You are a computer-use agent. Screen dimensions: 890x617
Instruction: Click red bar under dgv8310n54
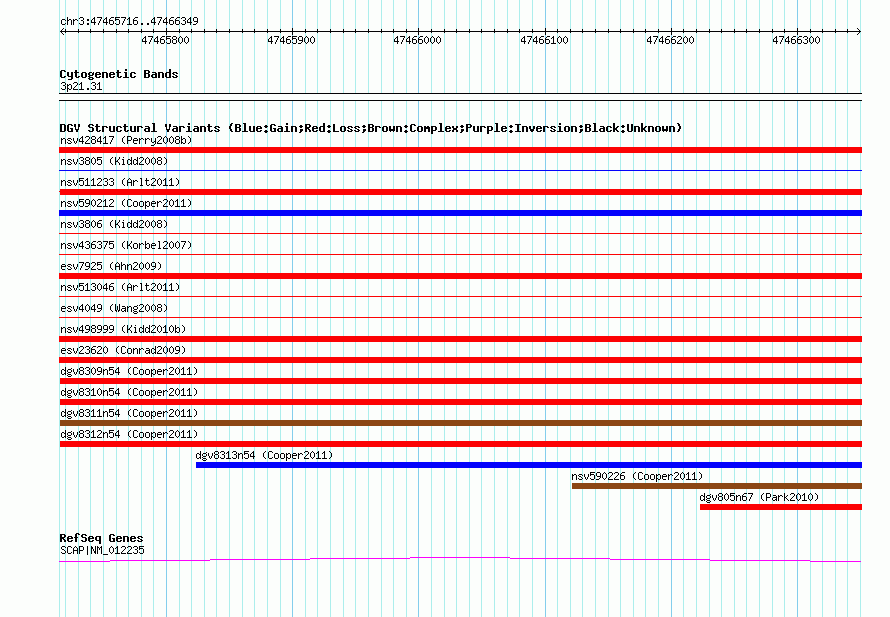[x=460, y=402]
